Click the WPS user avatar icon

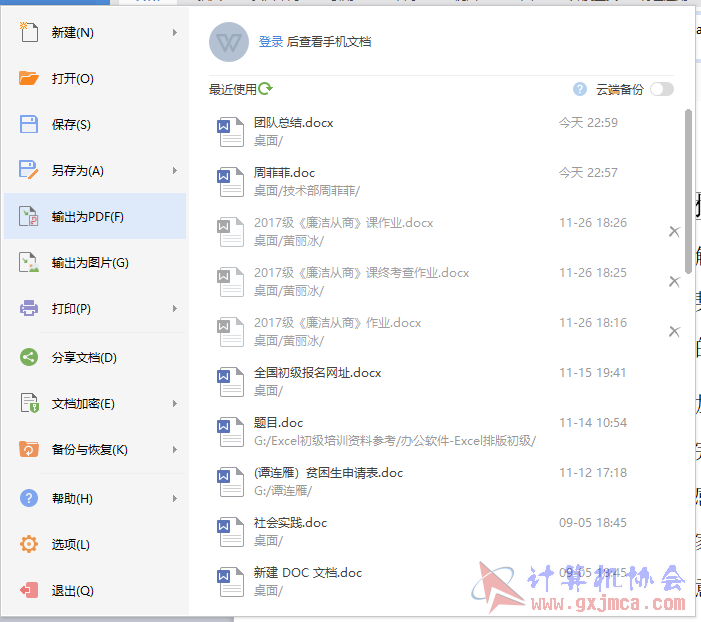[229, 42]
